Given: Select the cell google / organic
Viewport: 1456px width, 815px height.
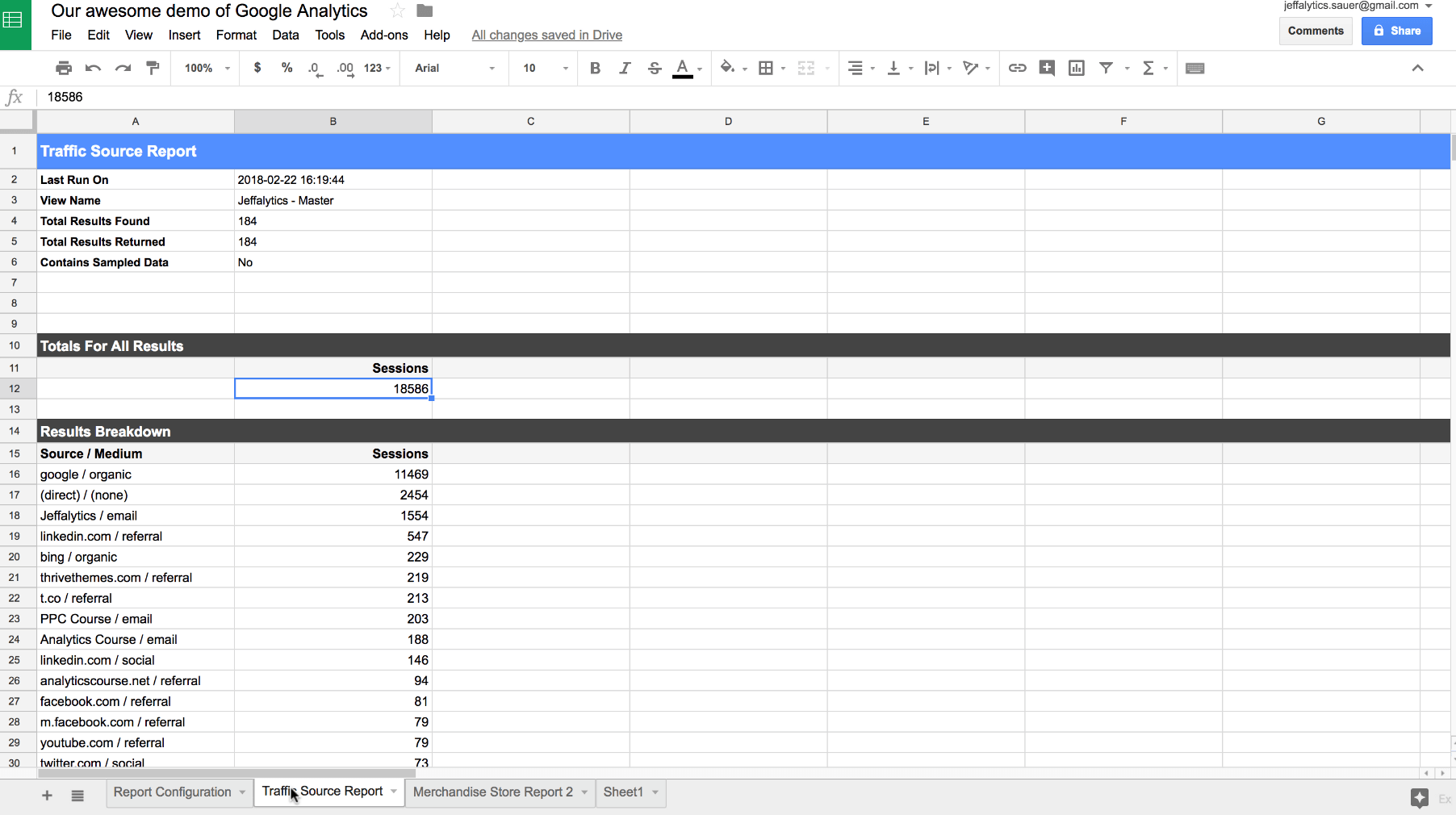Looking at the screenshot, I should (136, 474).
